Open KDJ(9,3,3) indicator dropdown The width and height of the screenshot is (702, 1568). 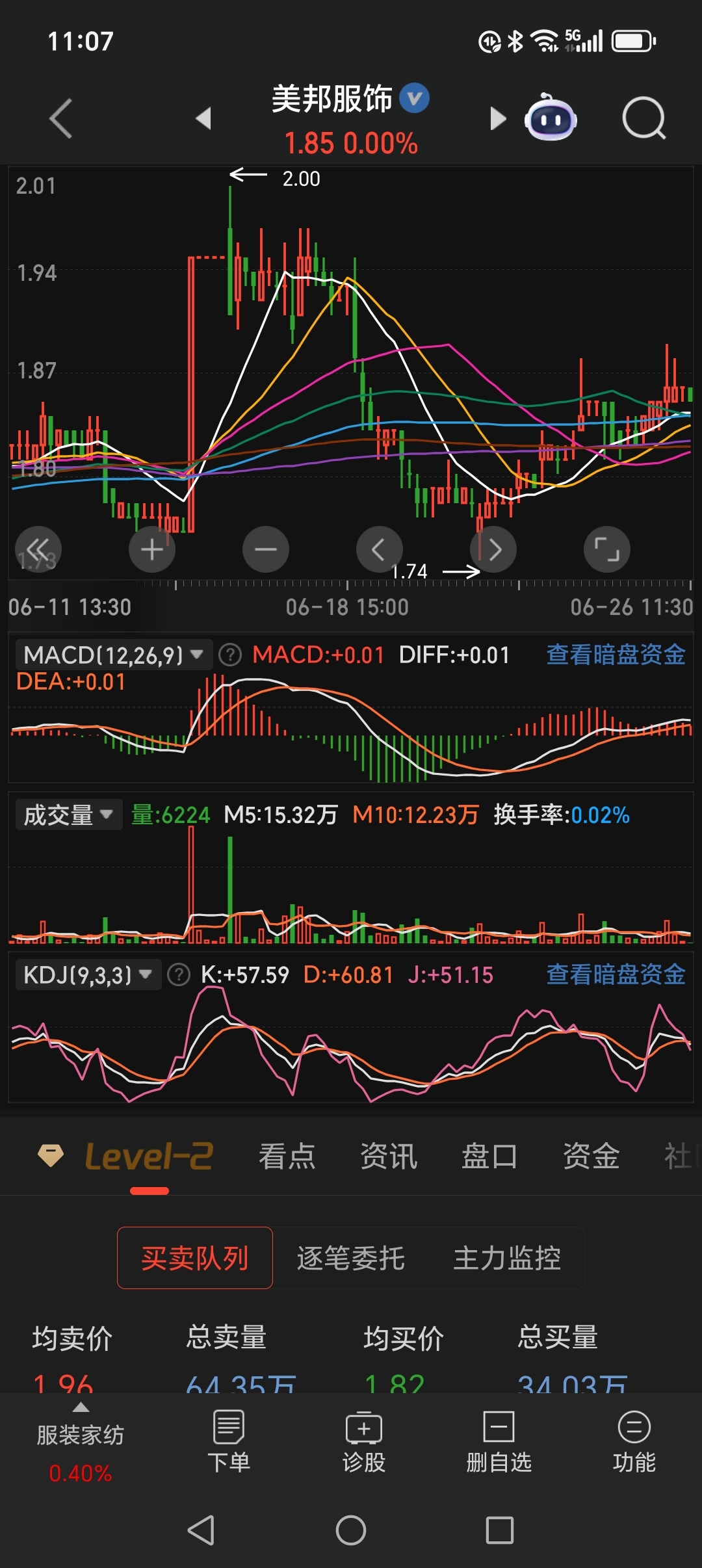click(x=88, y=974)
